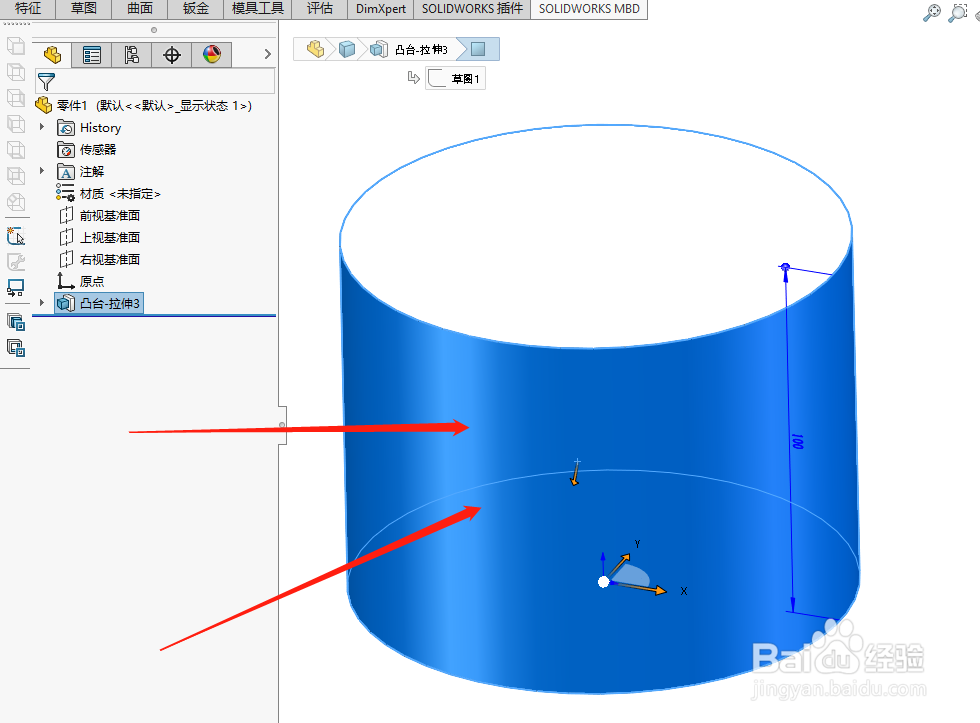
Task: Open the PropertyManager tab
Action: click(92, 55)
